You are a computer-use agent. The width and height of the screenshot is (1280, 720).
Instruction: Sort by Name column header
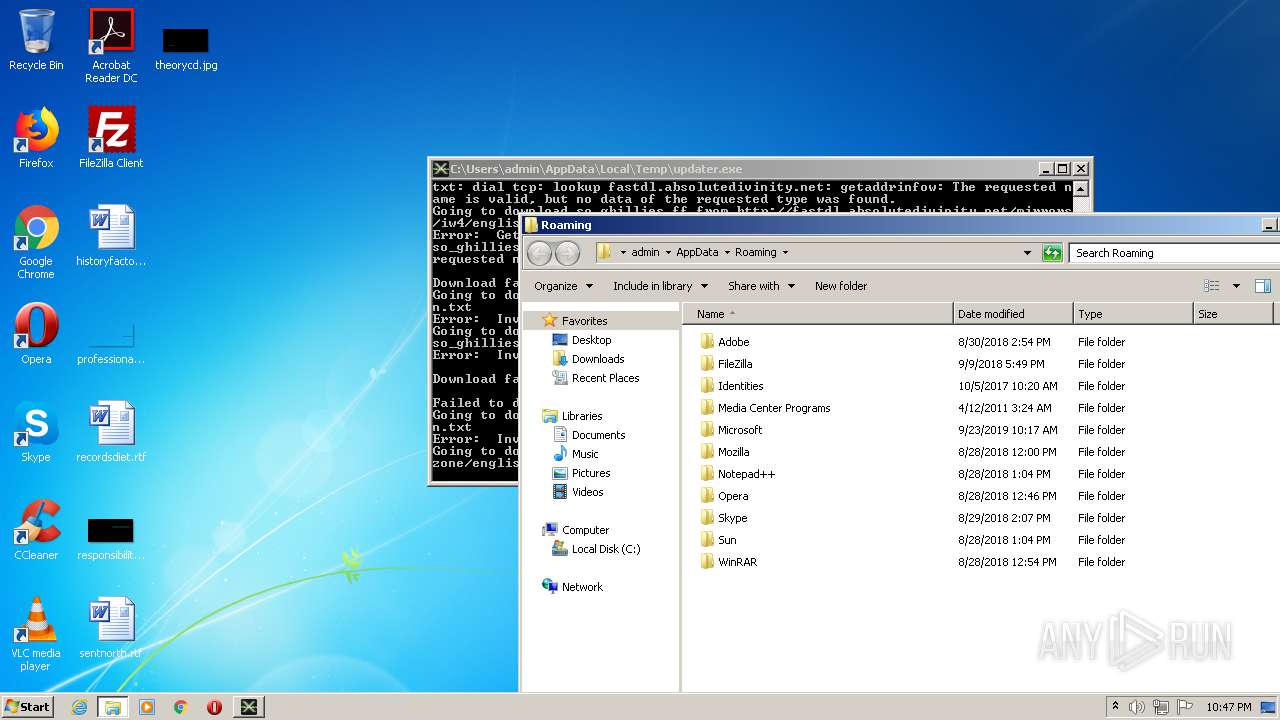[x=818, y=314]
